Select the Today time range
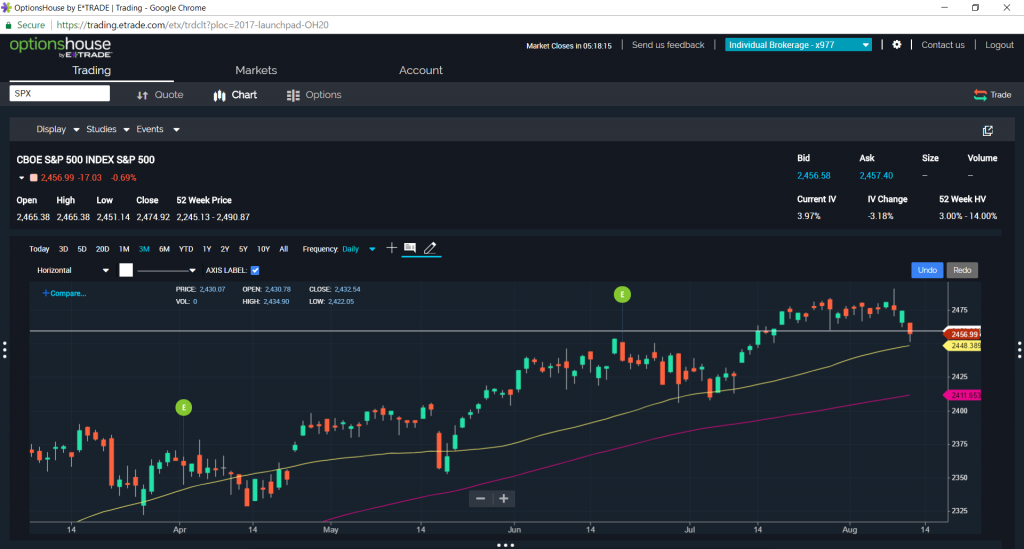Viewport: 1024px width, 549px height. pyautogui.click(x=39, y=249)
